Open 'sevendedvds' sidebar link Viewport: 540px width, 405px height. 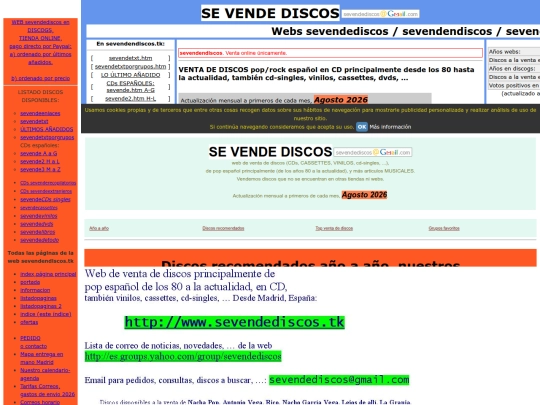pyautogui.click(x=37, y=224)
